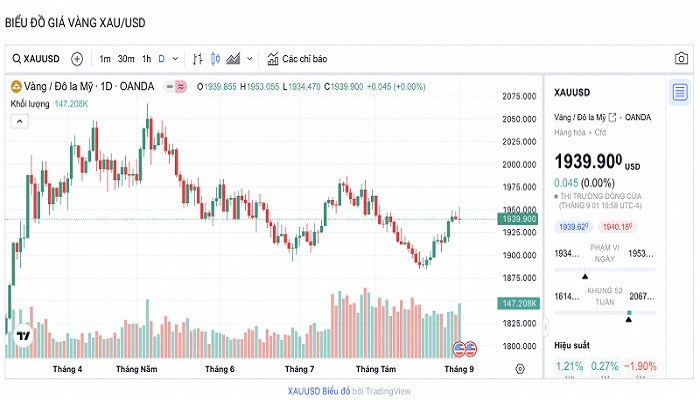The image size is (700, 400).
Task: Take a chart snapshot with camera icon
Action: pyautogui.click(x=681, y=59)
